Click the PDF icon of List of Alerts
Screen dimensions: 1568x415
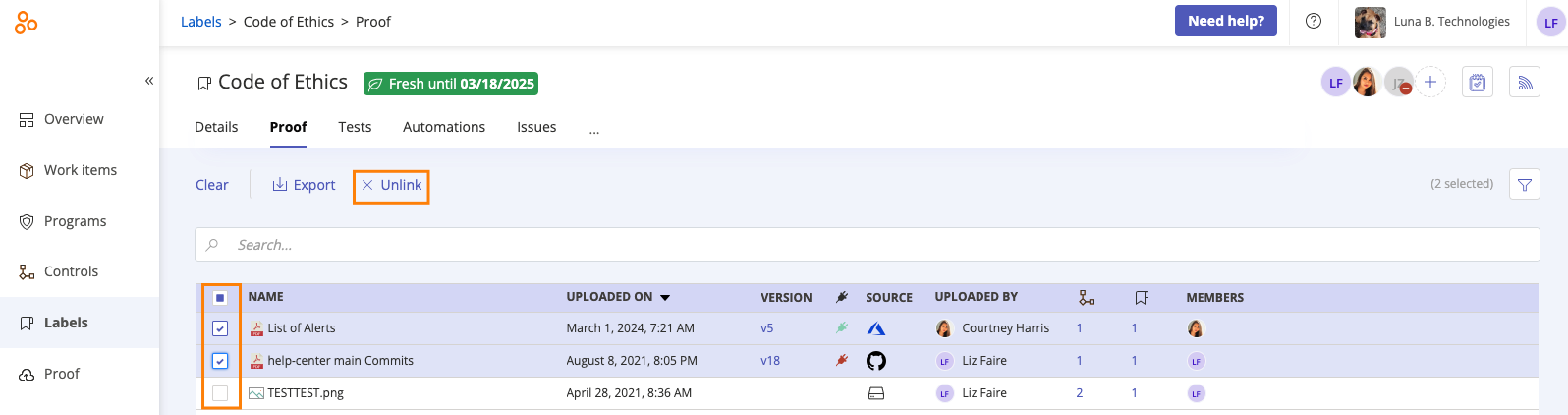(256, 328)
